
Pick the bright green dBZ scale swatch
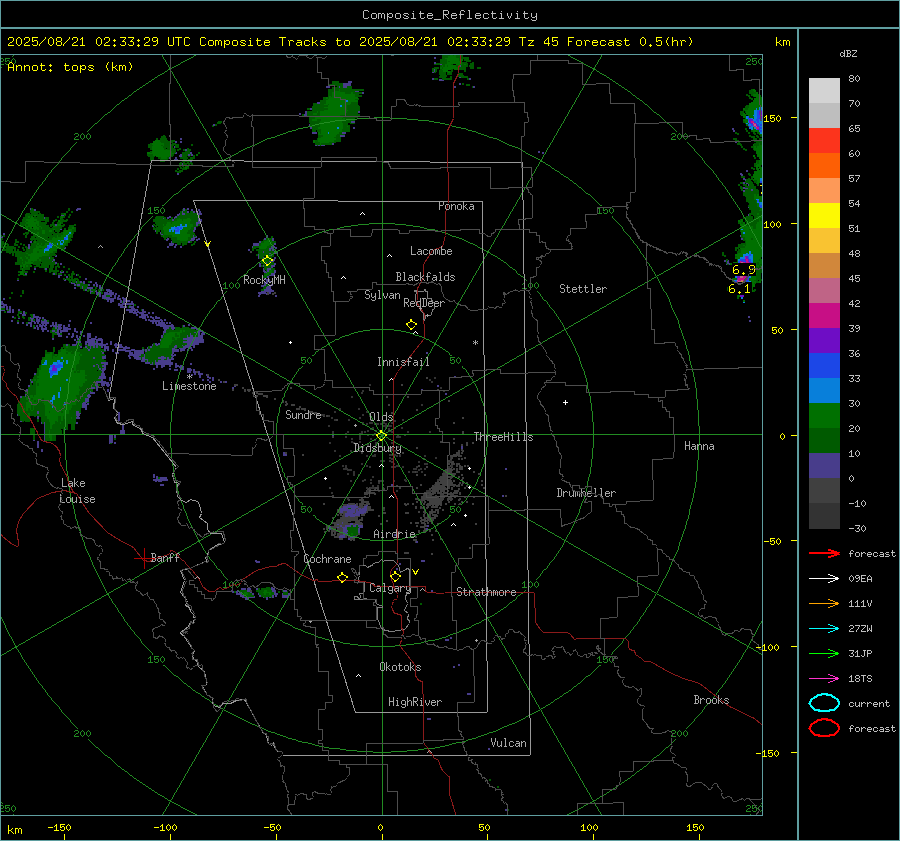tap(824, 415)
